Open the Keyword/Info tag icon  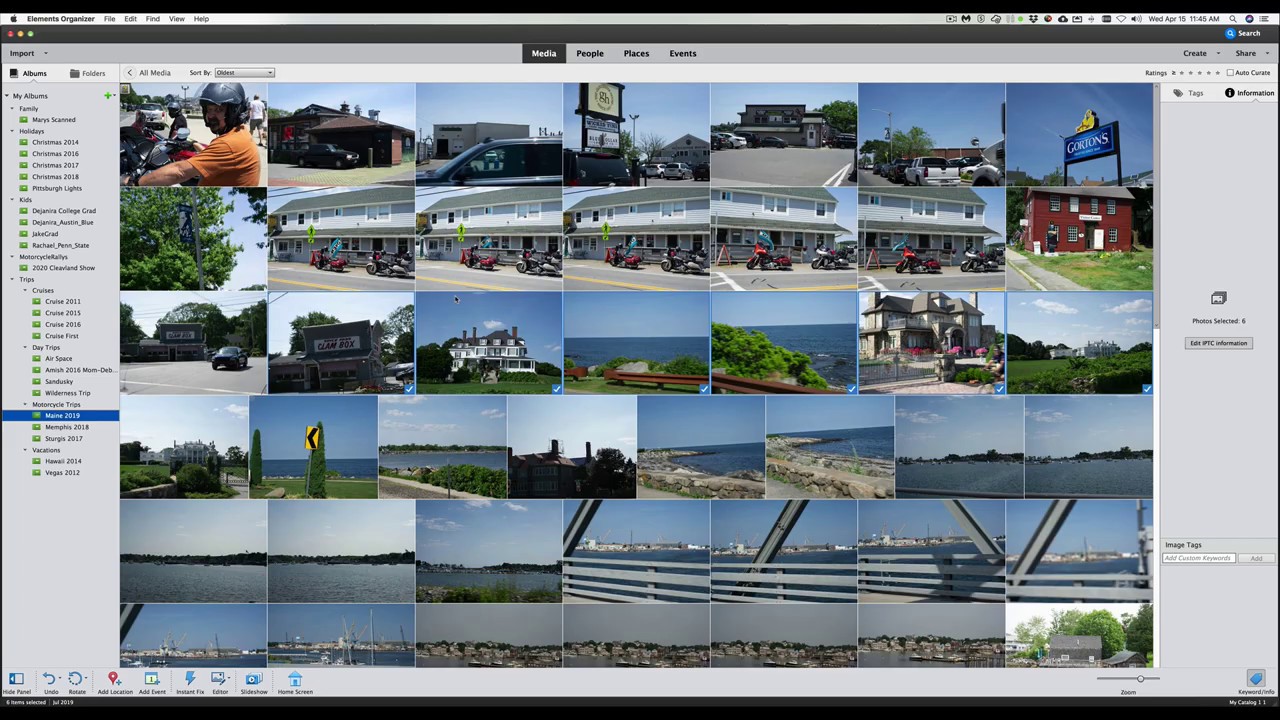(1256, 679)
